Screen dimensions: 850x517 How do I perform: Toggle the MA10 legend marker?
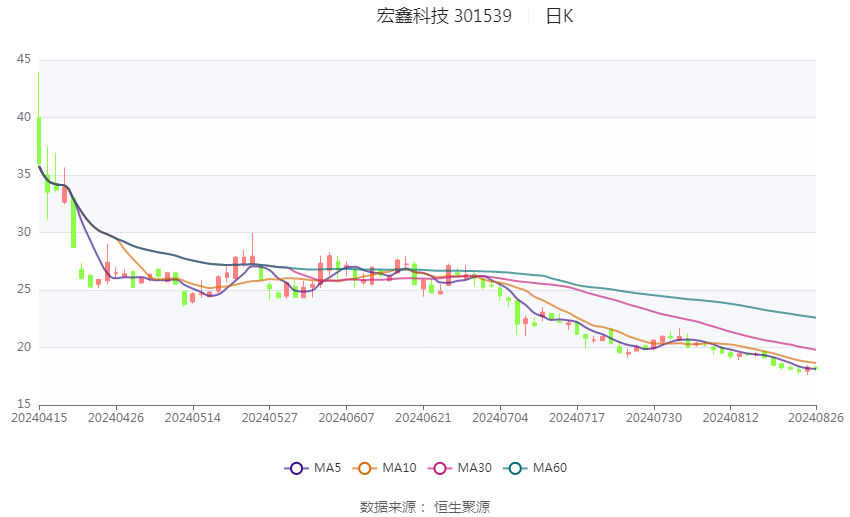pos(364,468)
